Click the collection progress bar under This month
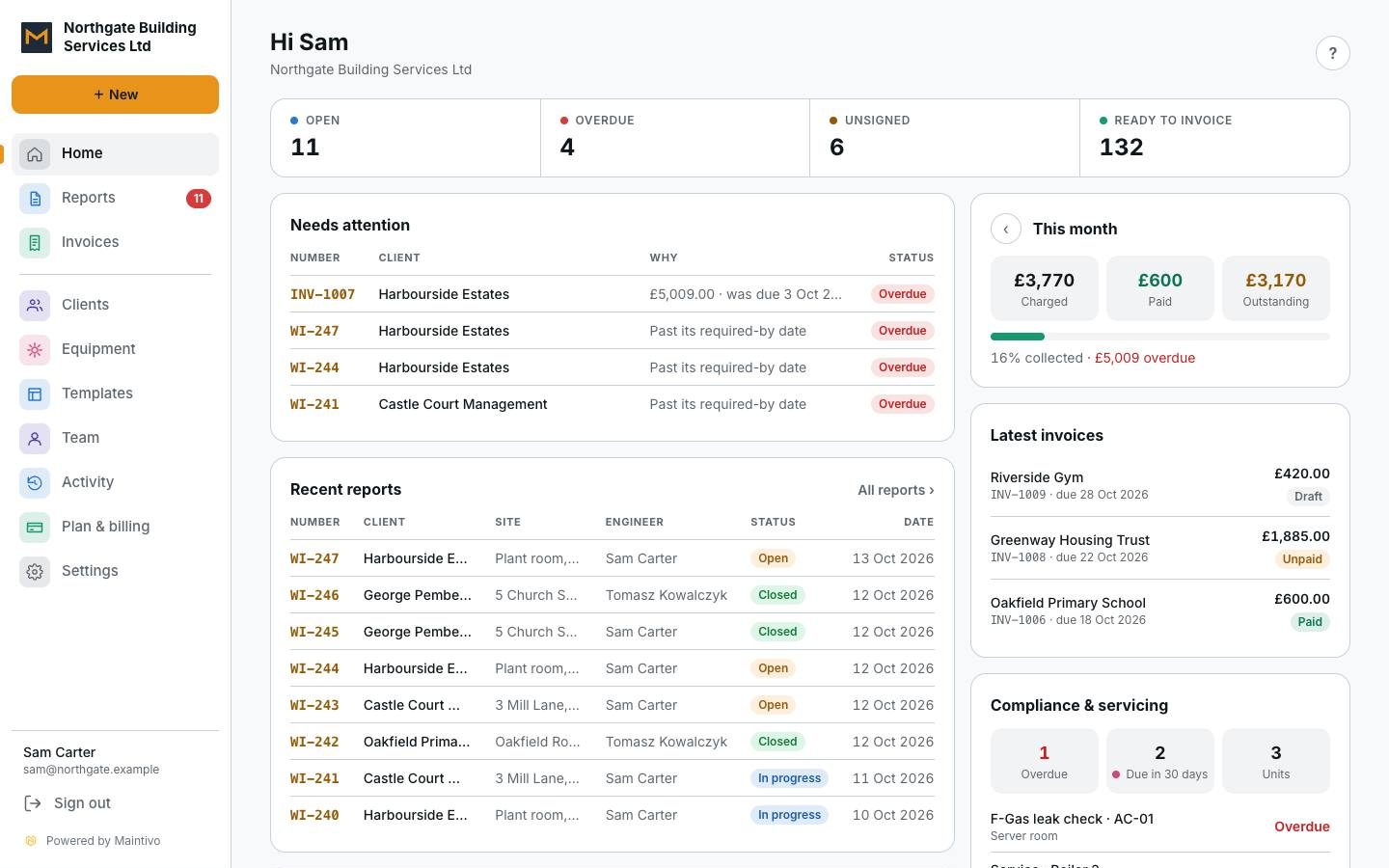1389x868 pixels. click(1159, 337)
